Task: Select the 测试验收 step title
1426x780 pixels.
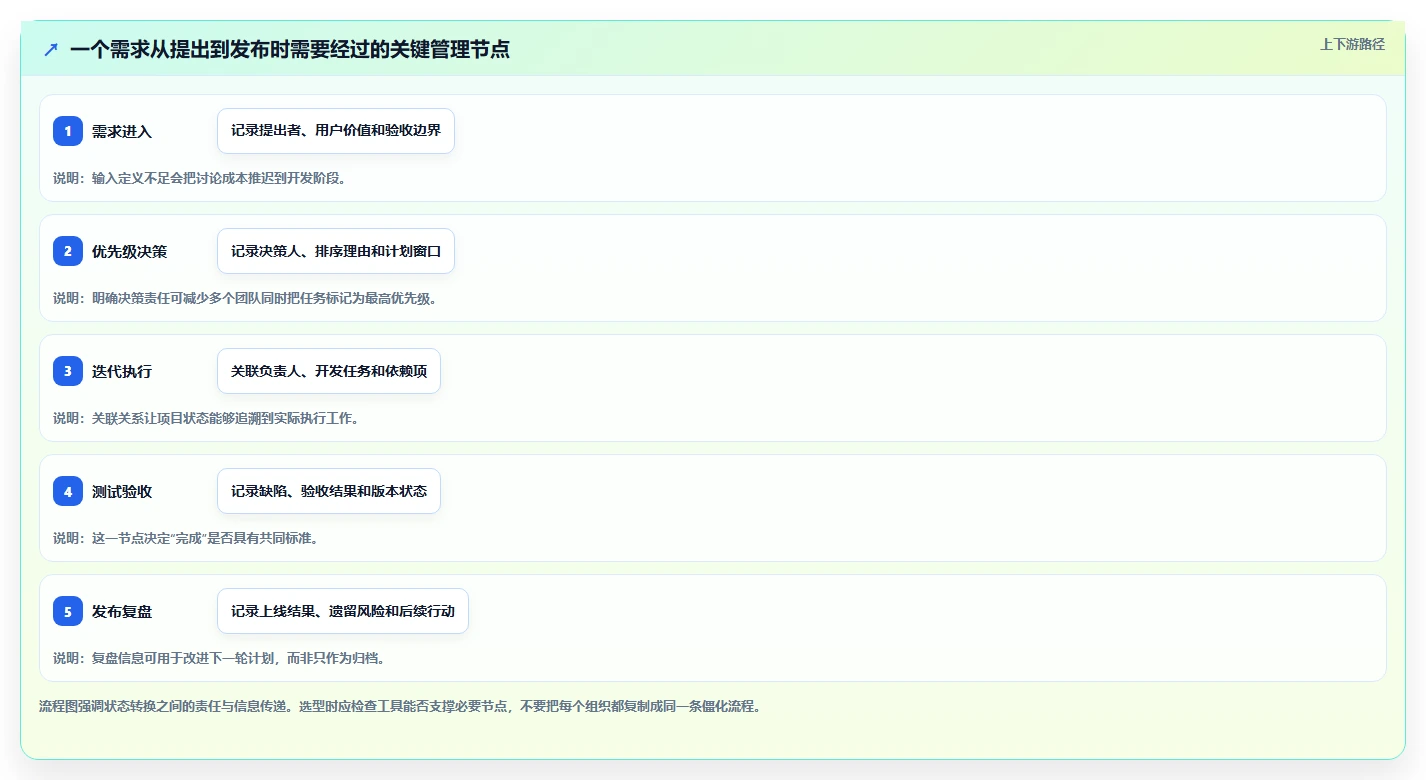Action: (122, 492)
